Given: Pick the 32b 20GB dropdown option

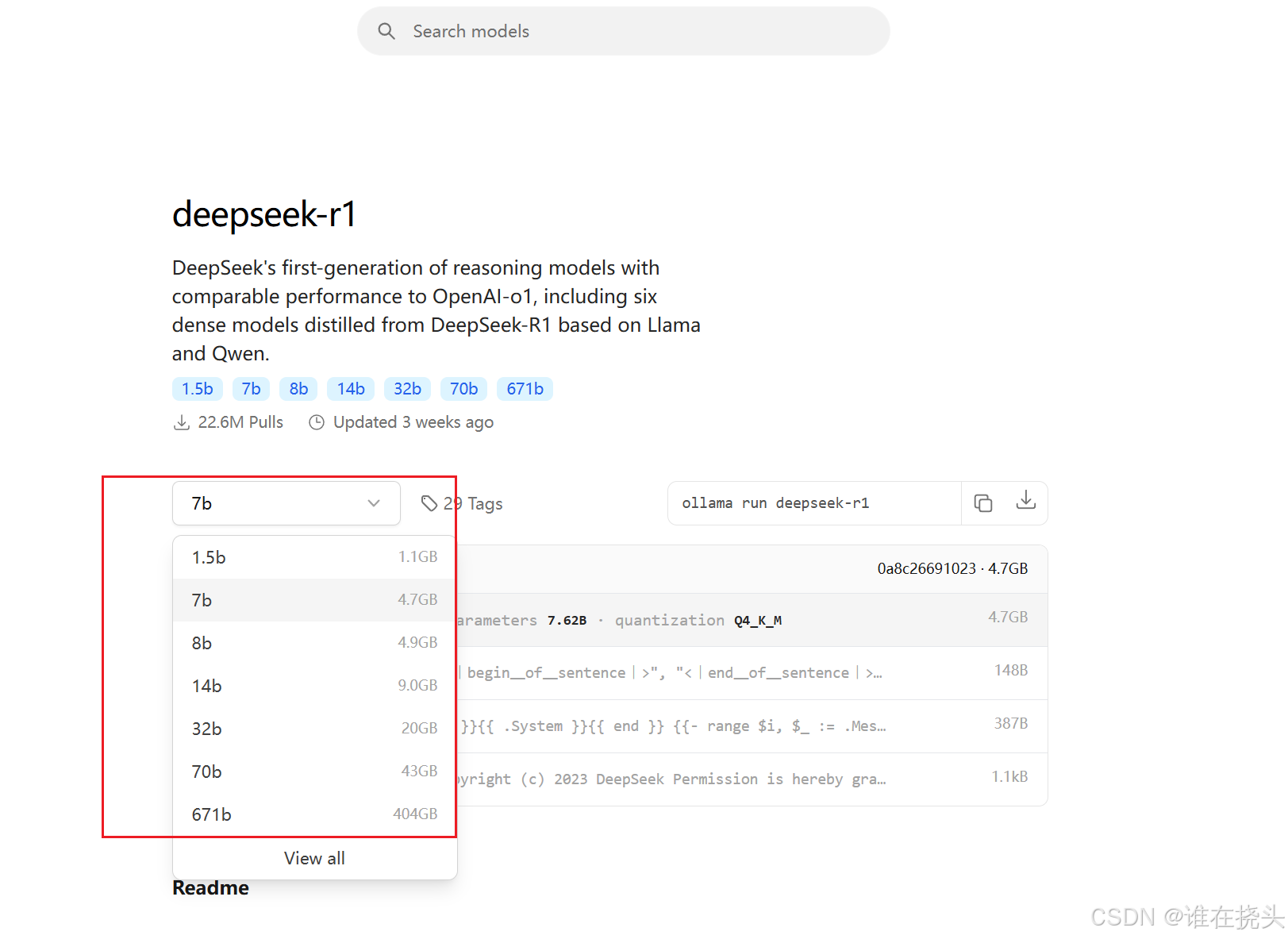Looking at the screenshot, I should click(x=314, y=729).
